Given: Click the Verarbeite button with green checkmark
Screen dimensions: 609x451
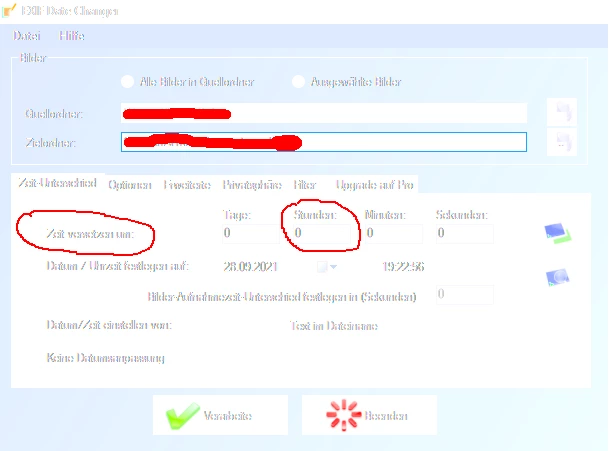Looking at the screenshot, I should point(220,415).
